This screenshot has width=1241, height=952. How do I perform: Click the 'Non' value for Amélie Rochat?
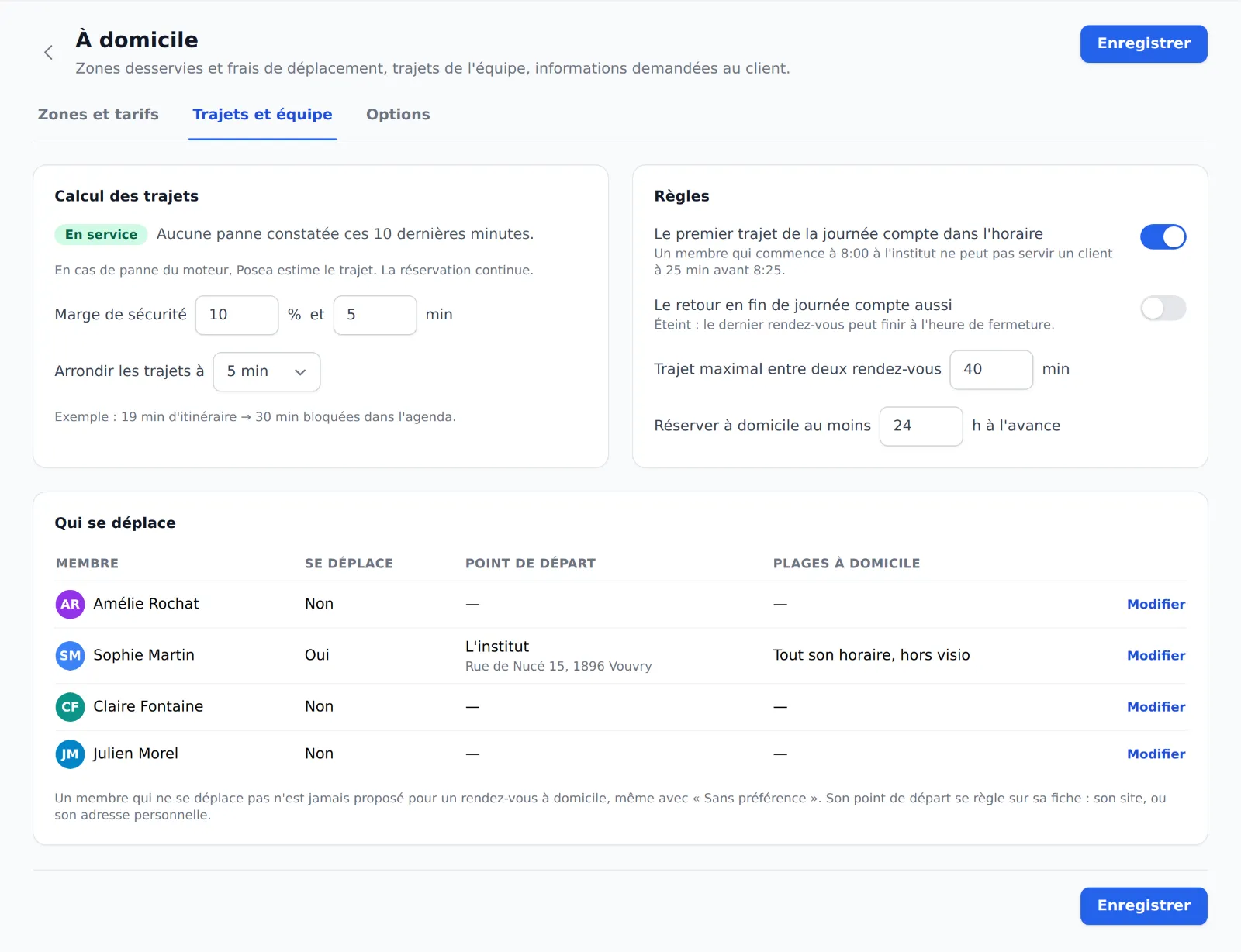pos(319,604)
